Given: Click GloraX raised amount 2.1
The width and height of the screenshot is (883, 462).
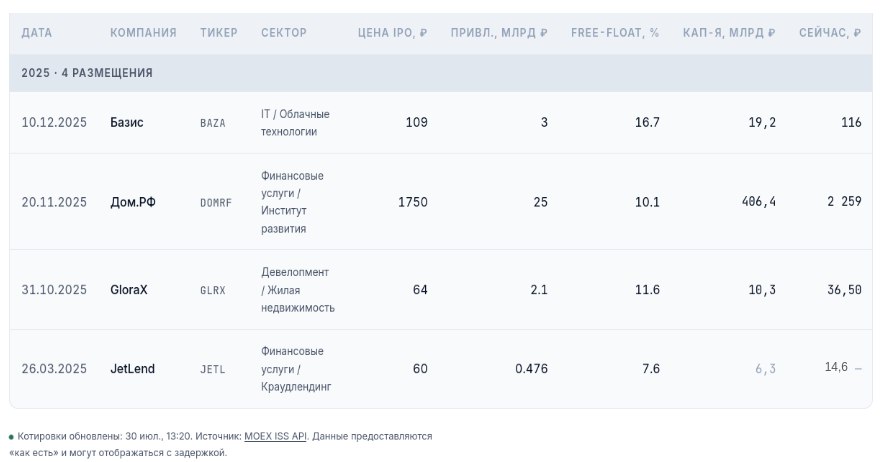Looking at the screenshot, I should click(x=539, y=290).
